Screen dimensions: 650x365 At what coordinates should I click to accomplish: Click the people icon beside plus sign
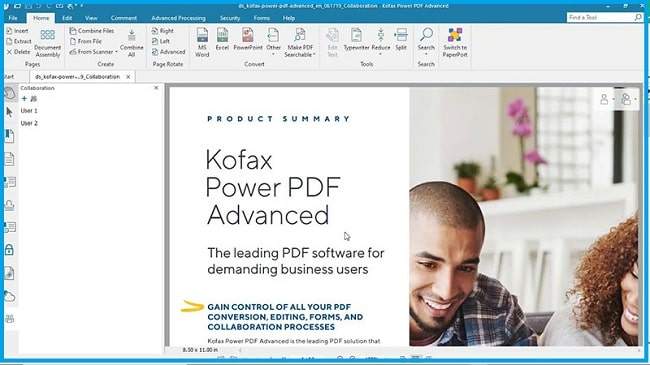(34, 99)
